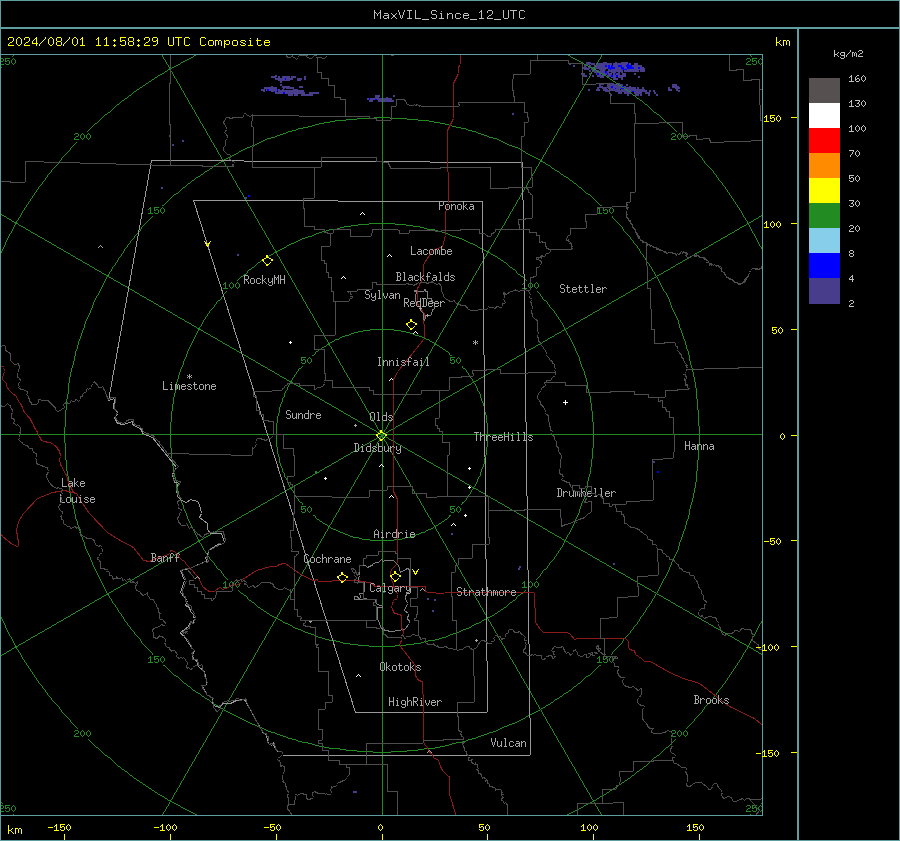This screenshot has height=841, width=900.
Task: Click the Strathmore city label
Action: click(486, 592)
